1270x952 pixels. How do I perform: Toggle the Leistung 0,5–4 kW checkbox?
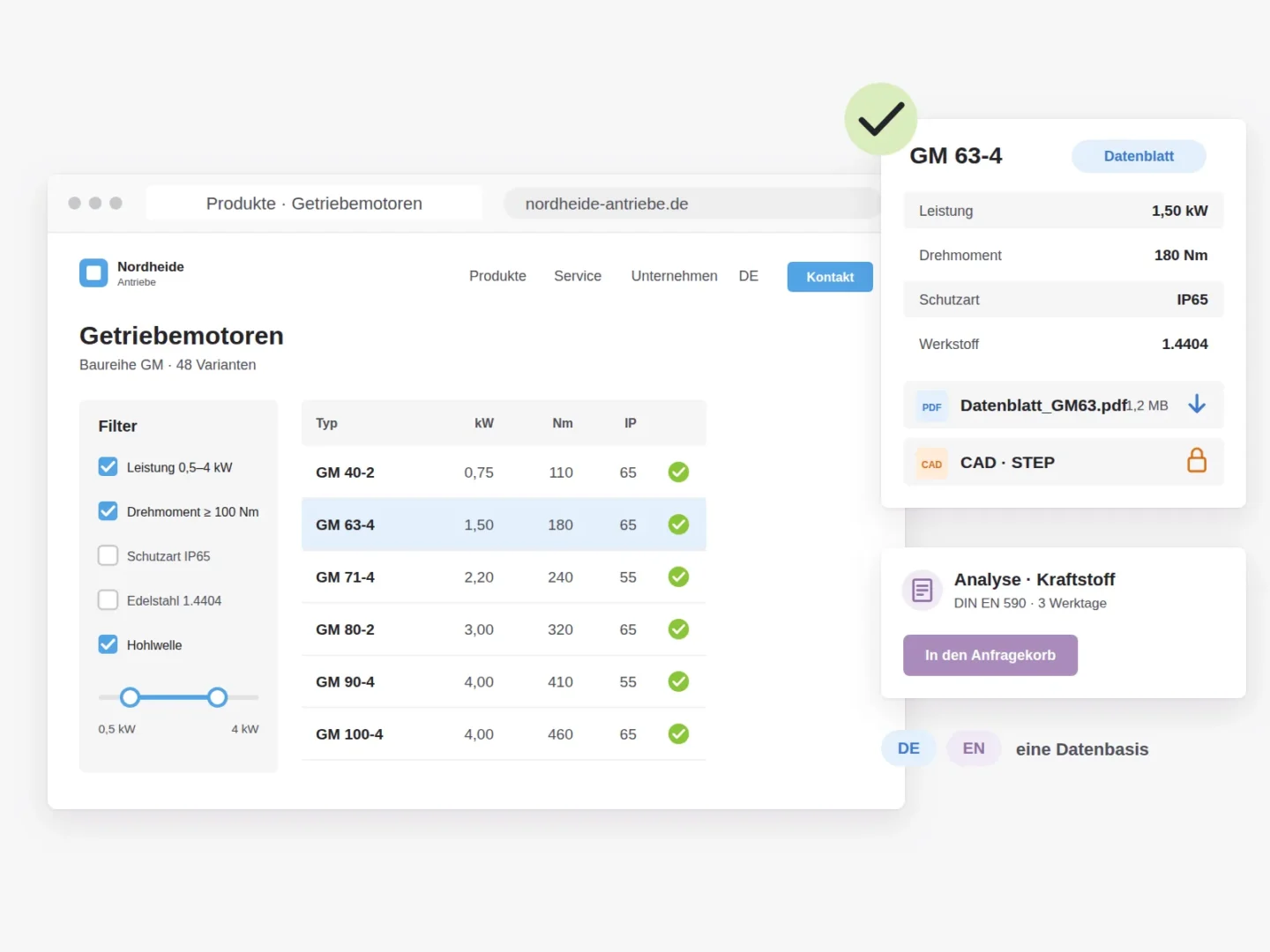[x=108, y=466]
